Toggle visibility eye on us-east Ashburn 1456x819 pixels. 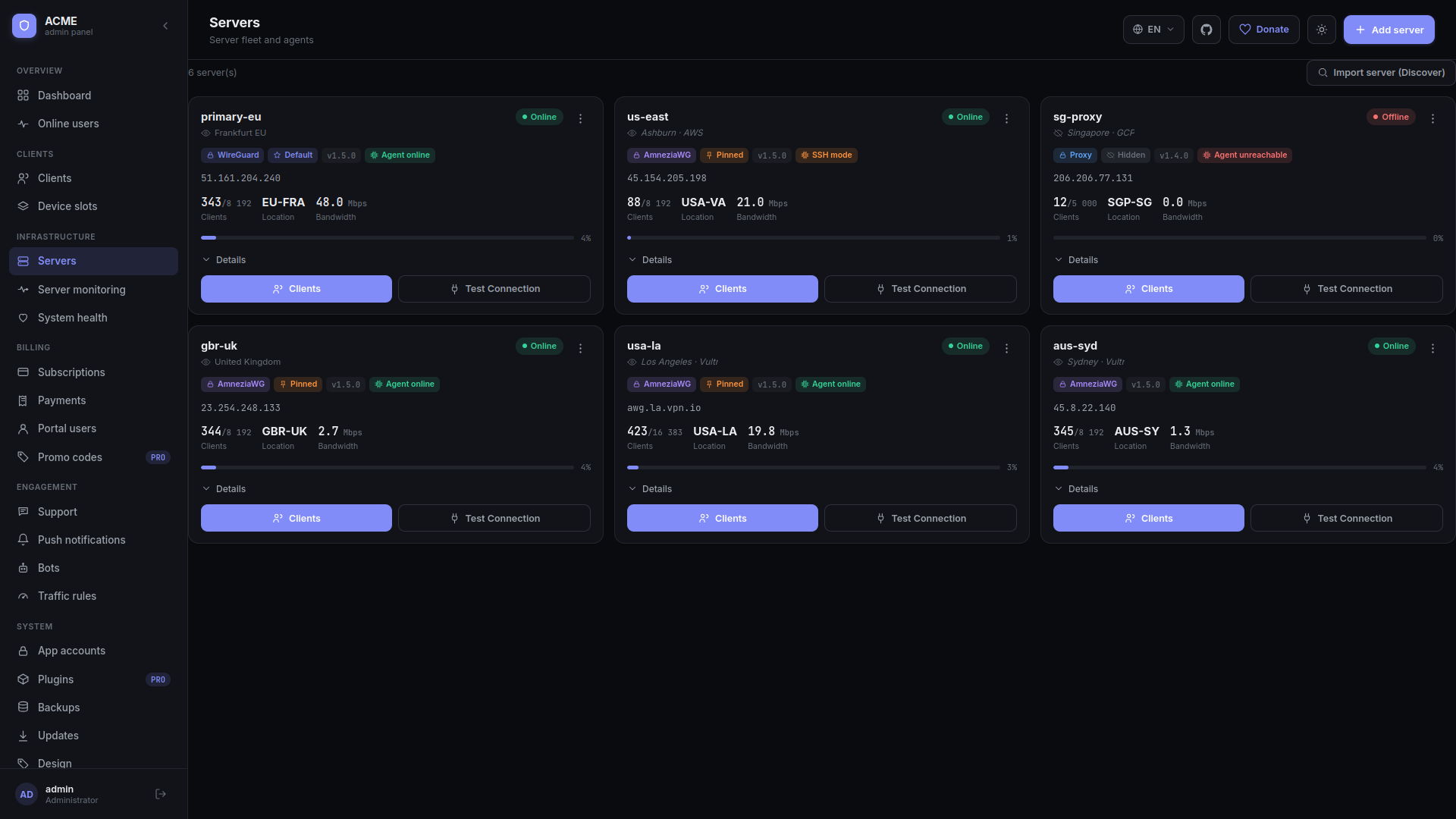[x=632, y=133]
